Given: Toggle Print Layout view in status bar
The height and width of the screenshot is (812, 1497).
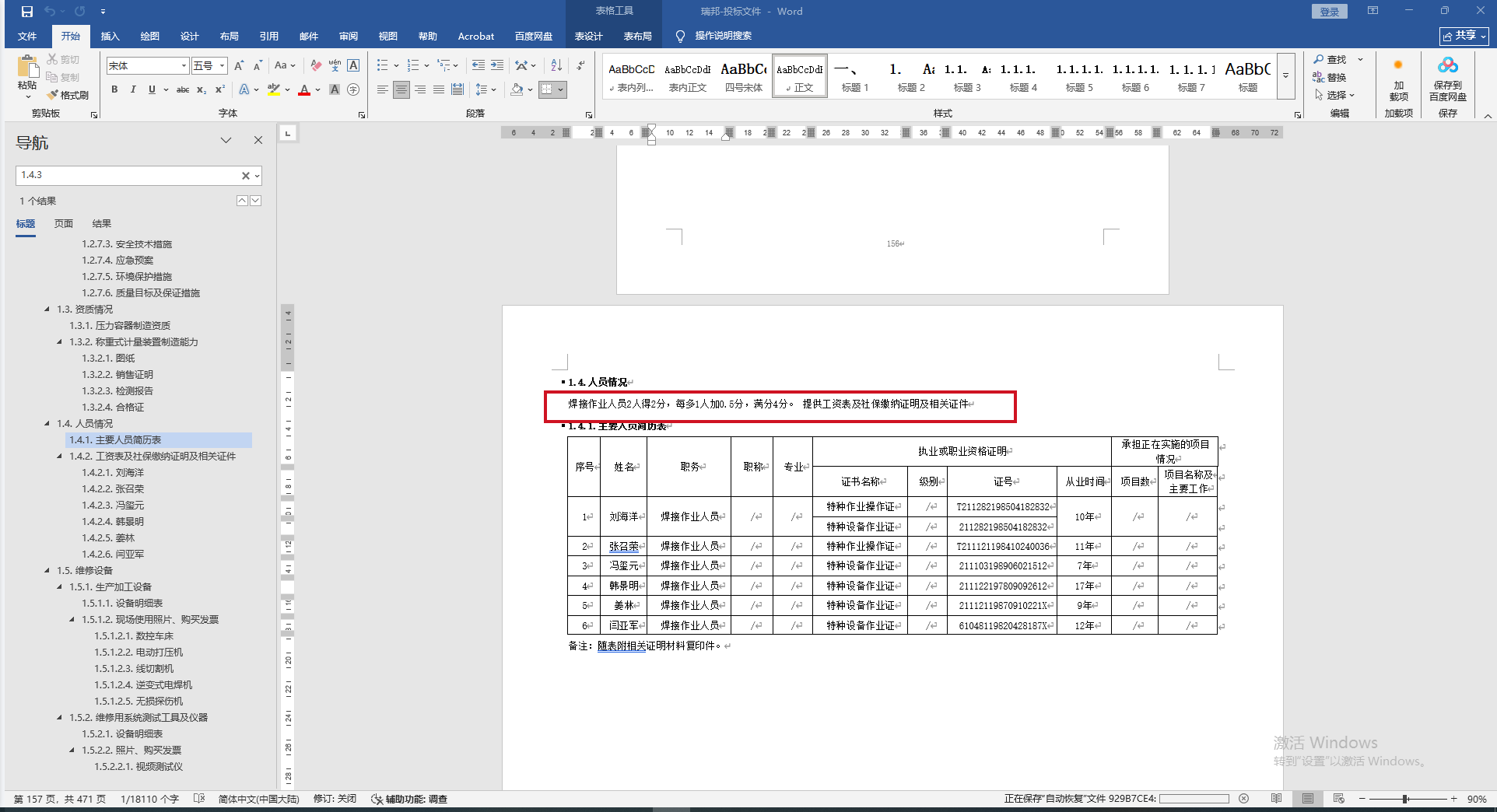Looking at the screenshot, I should [x=1308, y=799].
